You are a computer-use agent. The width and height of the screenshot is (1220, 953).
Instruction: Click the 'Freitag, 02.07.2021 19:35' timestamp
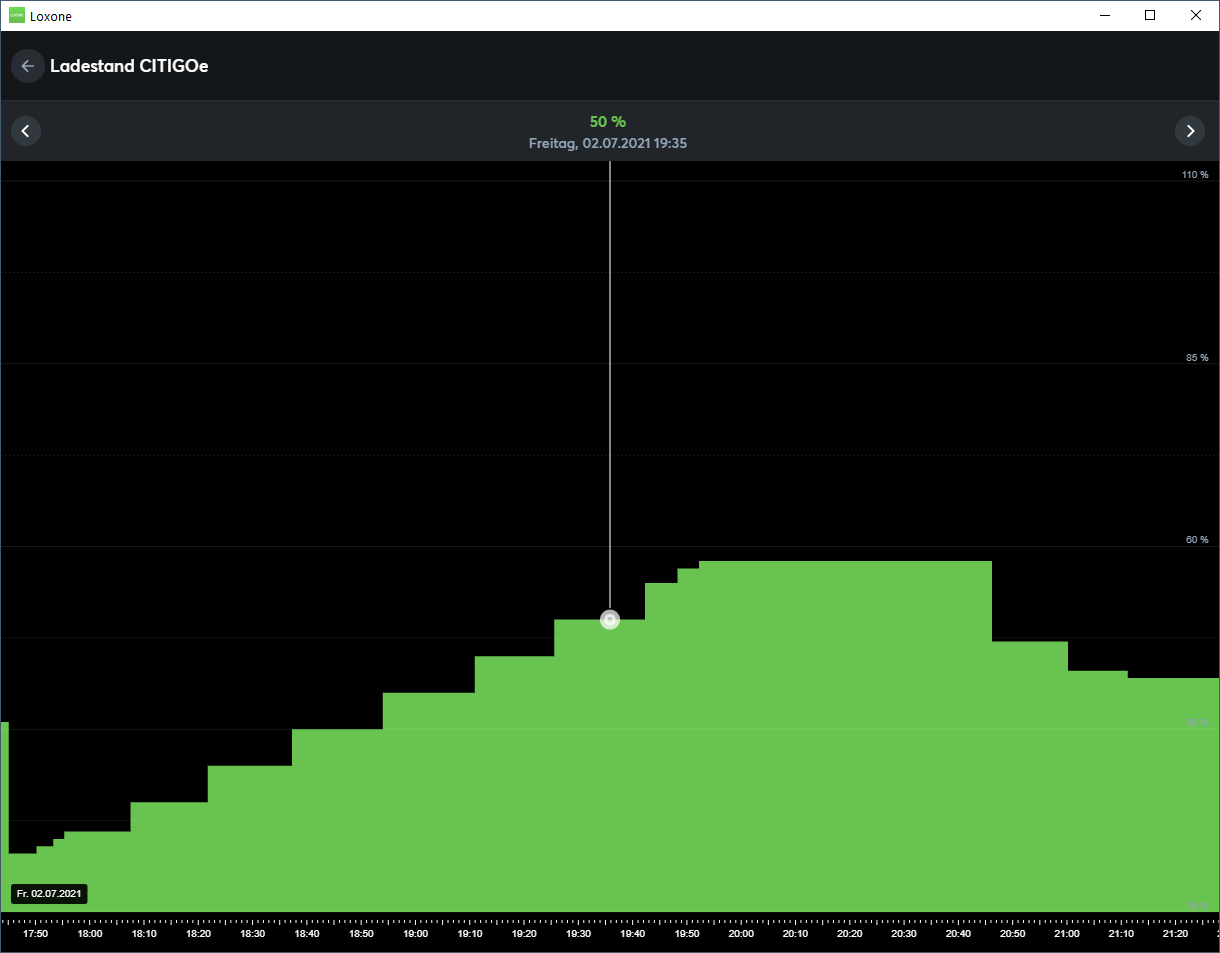[x=608, y=144]
